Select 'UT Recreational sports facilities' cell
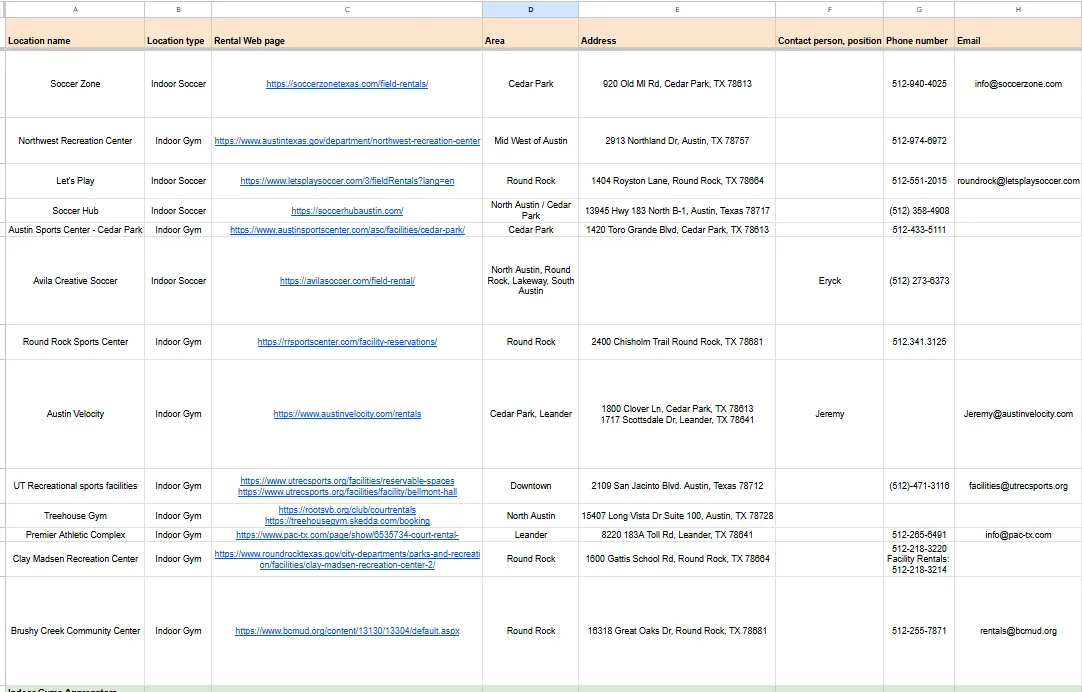Image resolution: width=1082 pixels, height=692 pixels. pyautogui.click(x=75, y=486)
